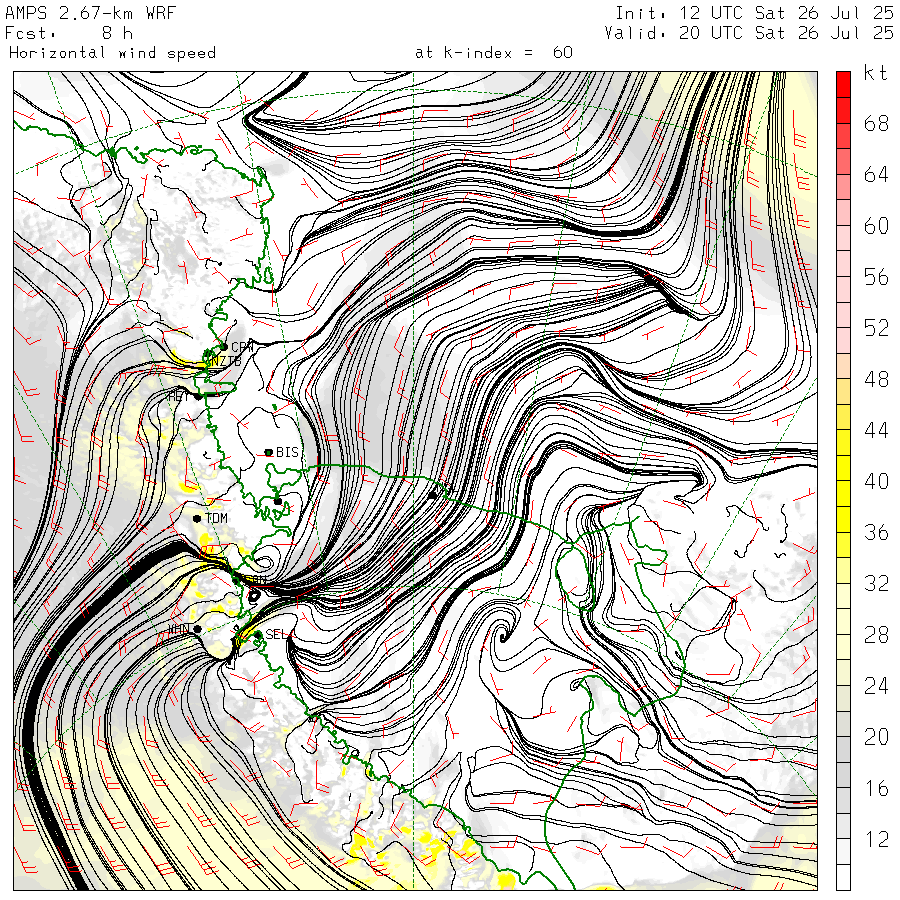Click the 'kt' units label above the legend
This screenshot has height=900, width=900.
(876, 73)
